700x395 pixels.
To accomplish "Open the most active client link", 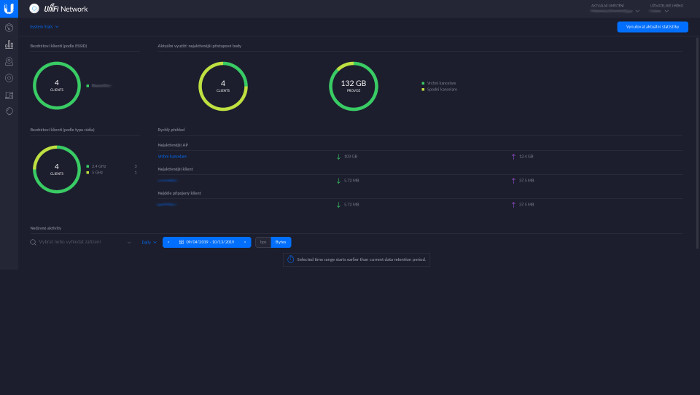I will [167, 180].
